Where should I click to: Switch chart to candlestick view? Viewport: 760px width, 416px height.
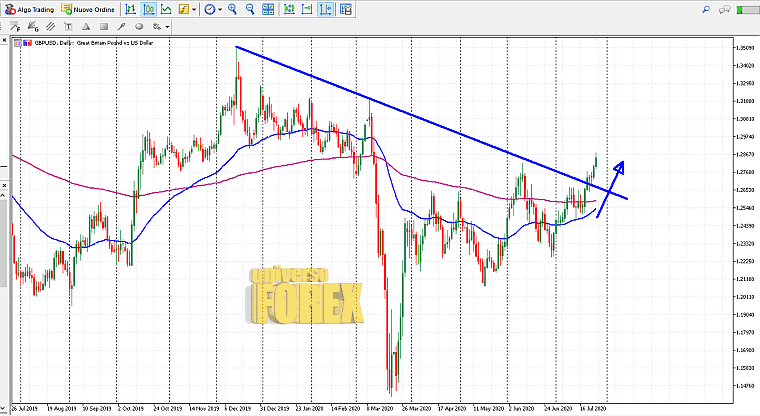[149, 9]
